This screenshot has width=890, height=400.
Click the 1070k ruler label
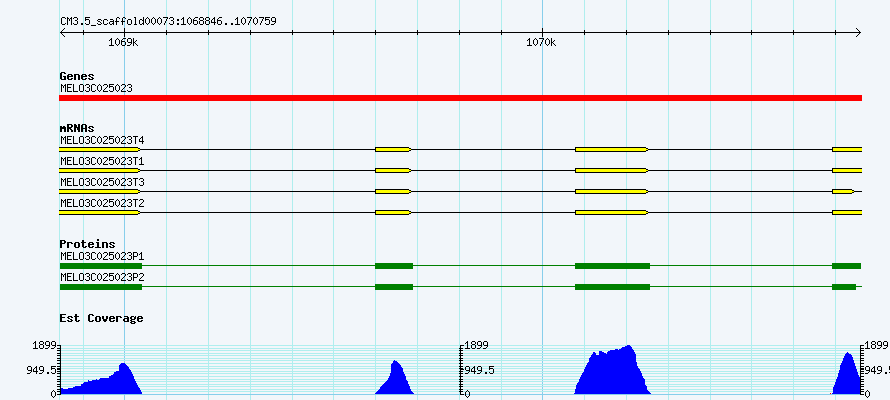(x=541, y=43)
